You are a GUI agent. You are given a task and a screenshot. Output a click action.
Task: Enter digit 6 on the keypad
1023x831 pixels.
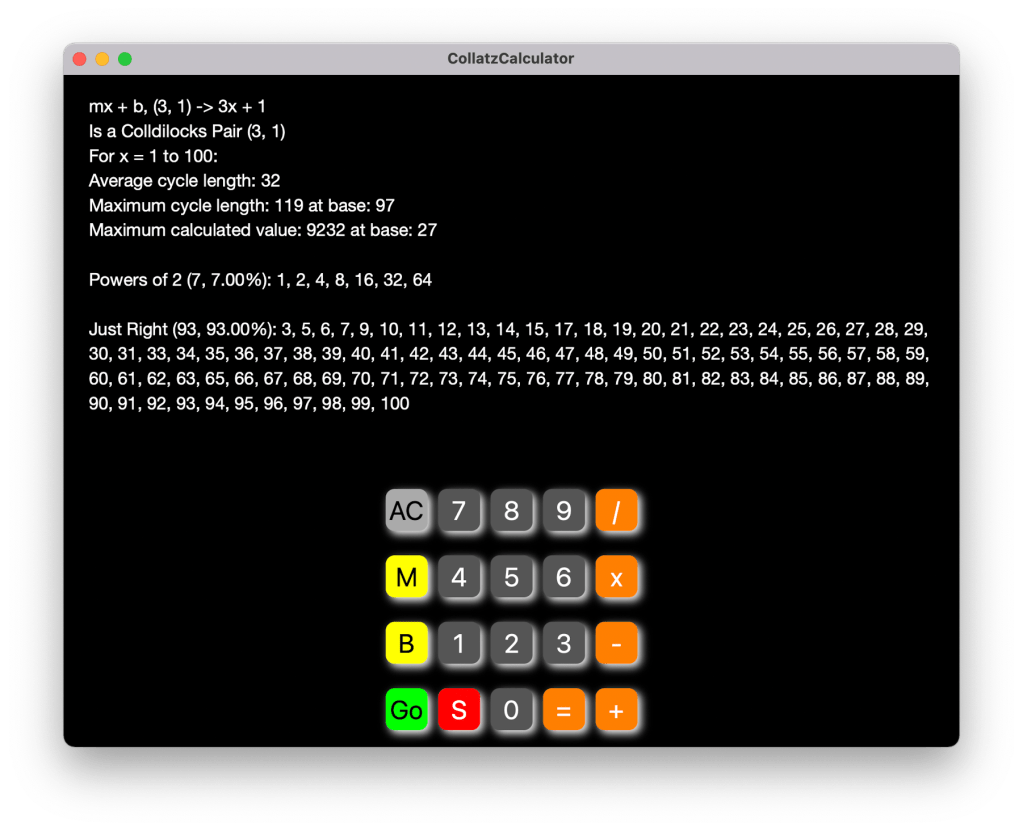[x=564, y=577]
